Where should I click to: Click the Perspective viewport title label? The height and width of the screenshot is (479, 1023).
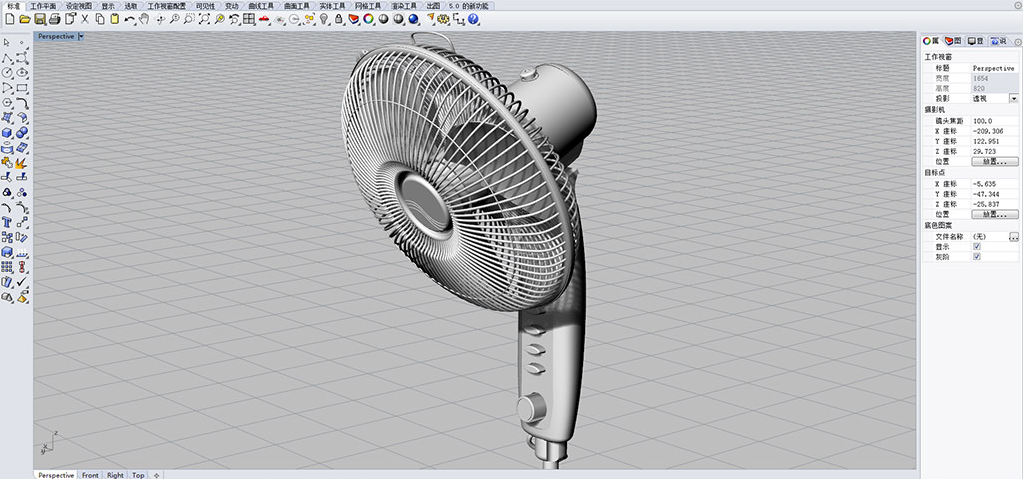click(56, 37)
